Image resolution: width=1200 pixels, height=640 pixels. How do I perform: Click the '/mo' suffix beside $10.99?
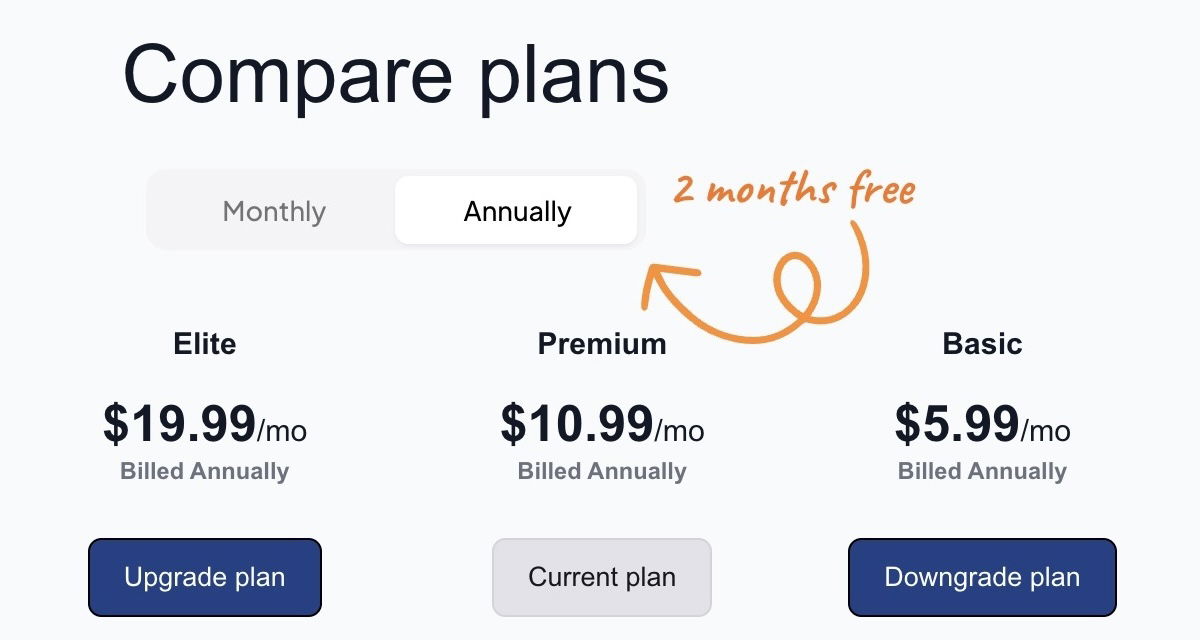coord(680,431)
